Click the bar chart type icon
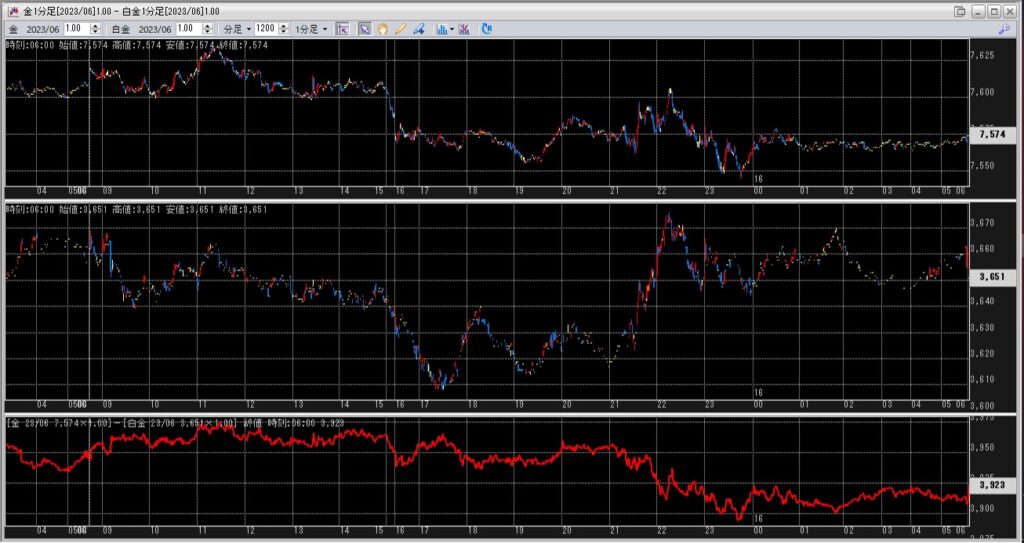The height and width of the screenshot is (543, 1024). point(442,29)
